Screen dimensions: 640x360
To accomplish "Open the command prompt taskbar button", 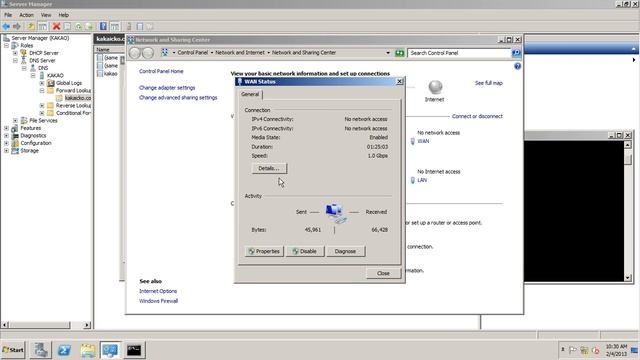I will click(x=134, y=350).
